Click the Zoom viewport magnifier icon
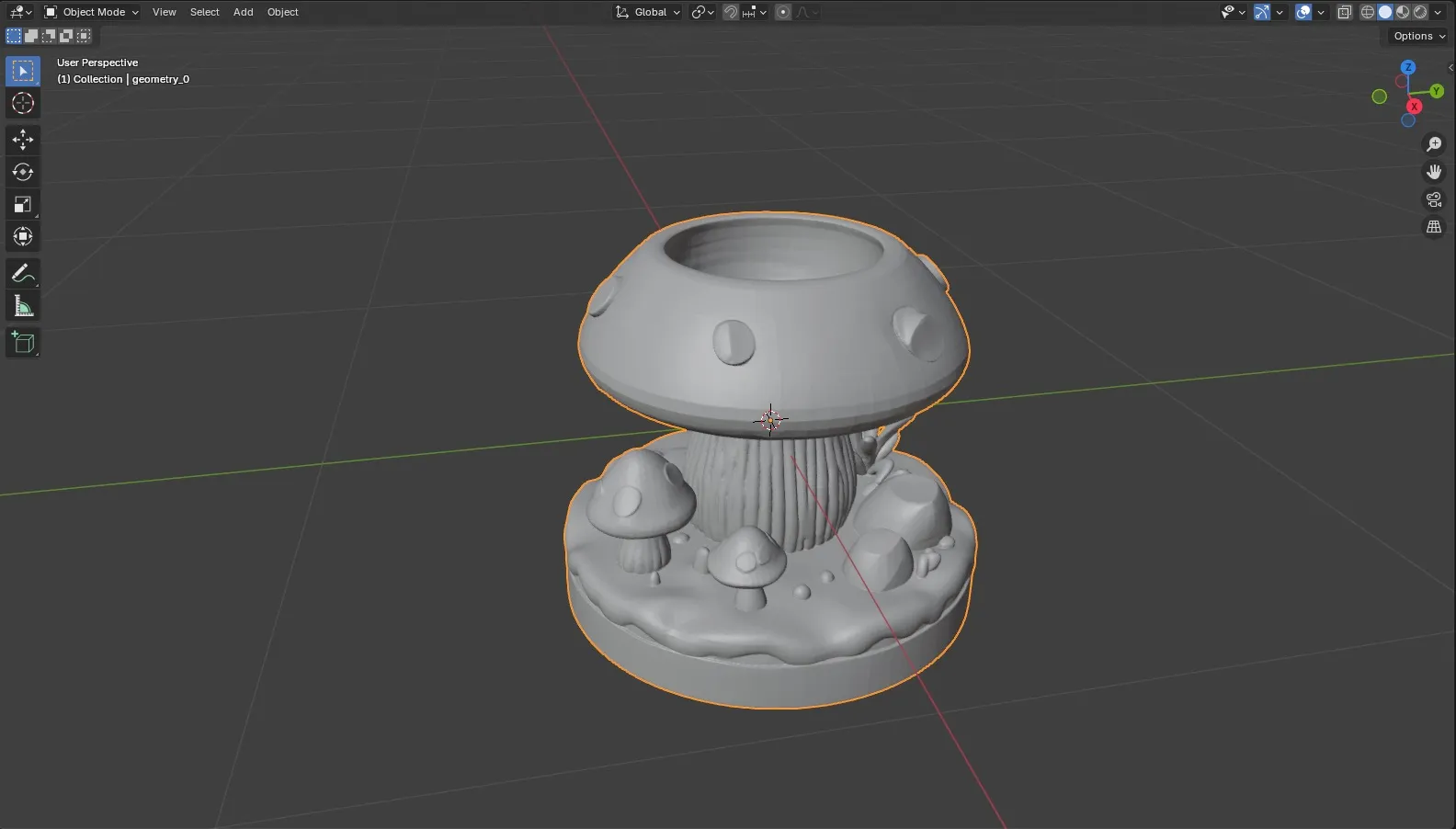This screenshot has width=1456, height=829. coord(1434,144)
